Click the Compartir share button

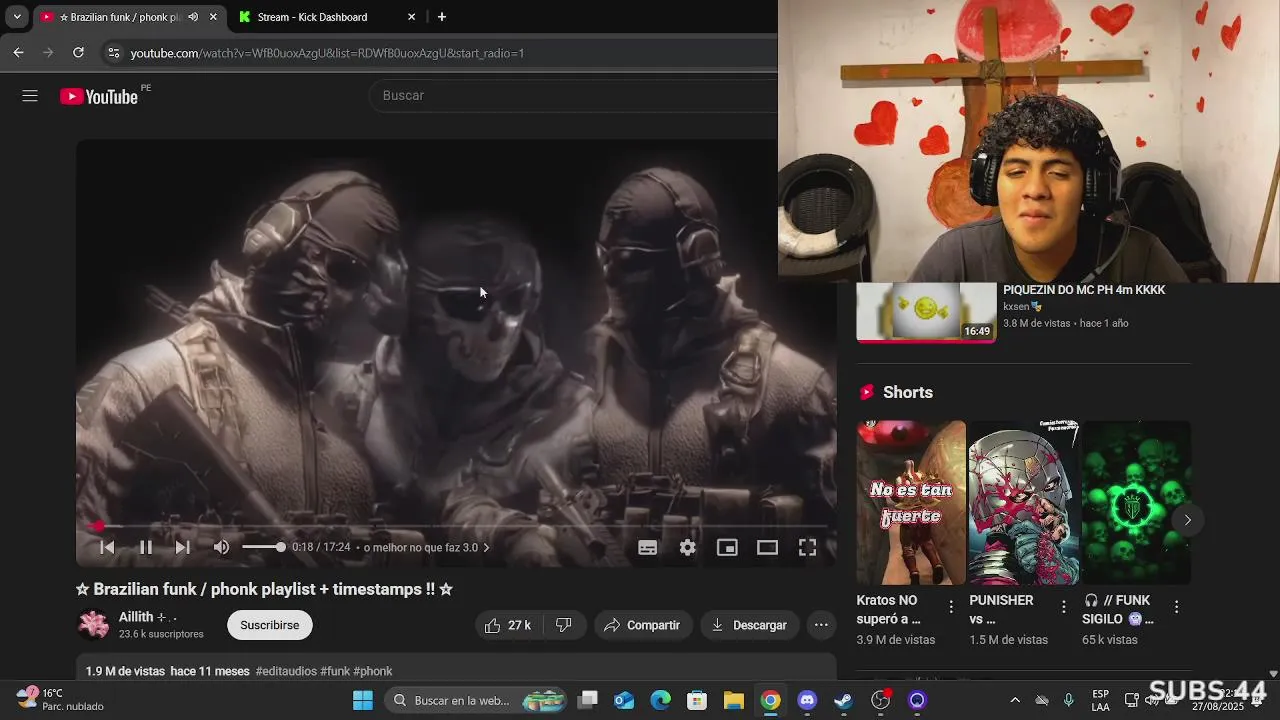click(x=642, y=625)
